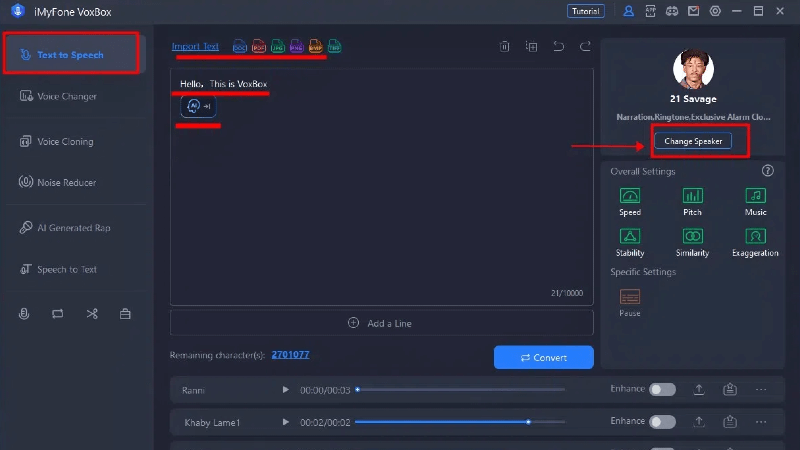Import a PNG image via PNG icon
The image size is (800, 450).
[296, 46]
